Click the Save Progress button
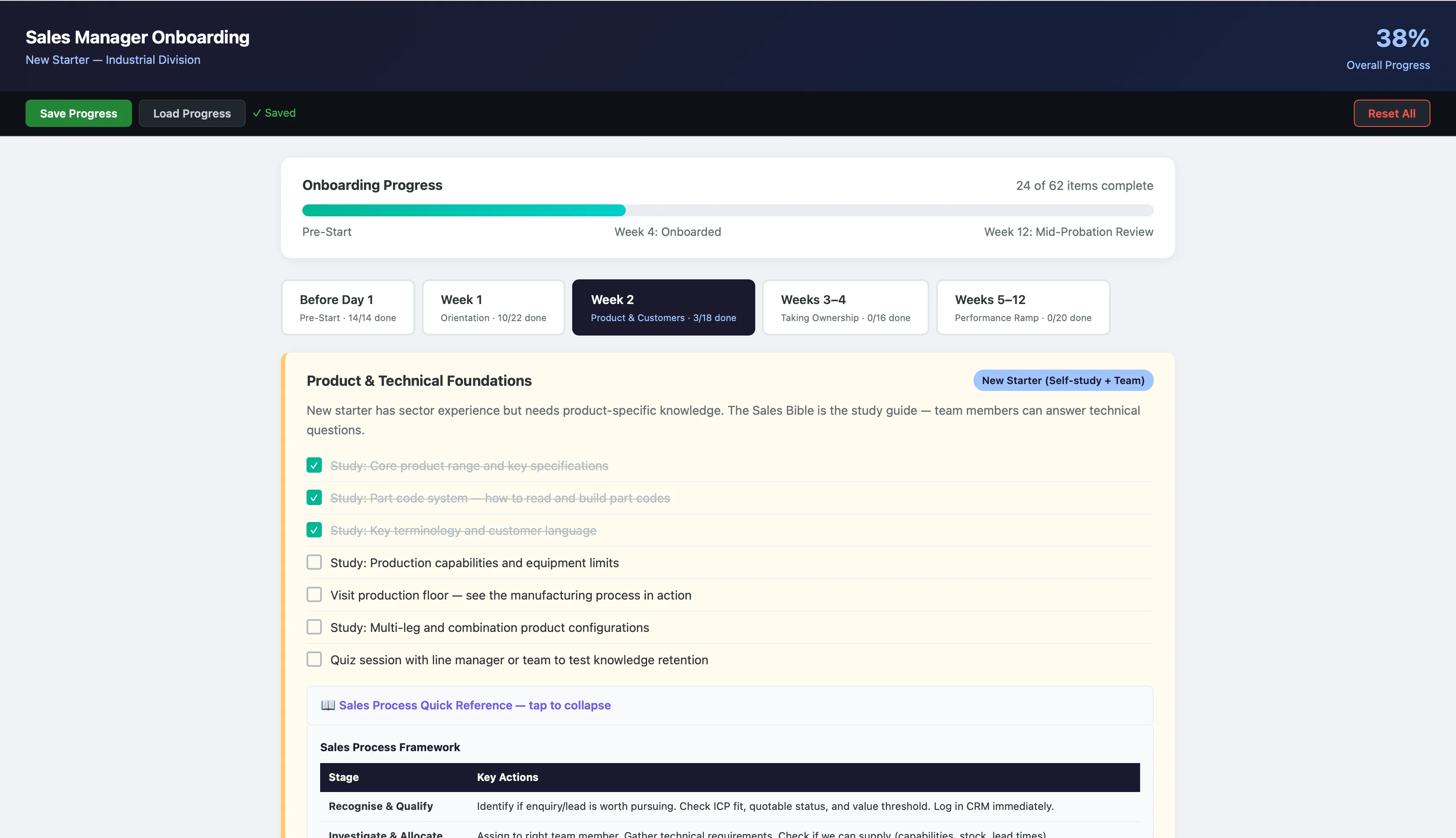Screen dimensions: 1456x838 [x=78, y=113]
